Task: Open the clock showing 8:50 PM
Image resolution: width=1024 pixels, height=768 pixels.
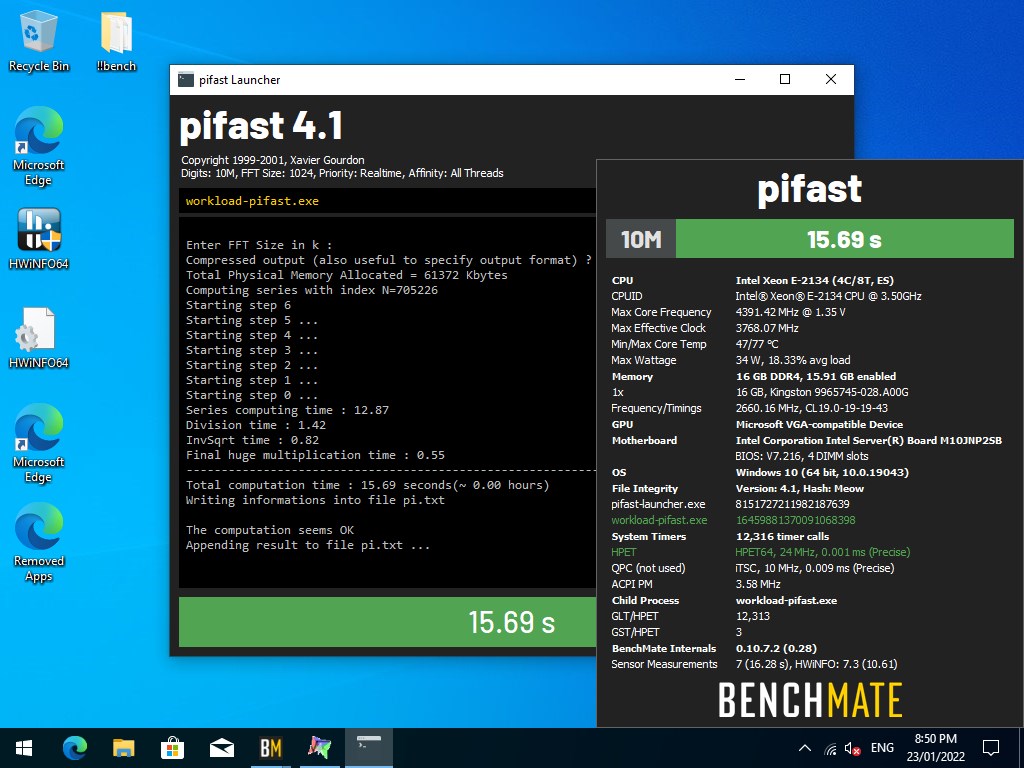Action: [935, 748]
